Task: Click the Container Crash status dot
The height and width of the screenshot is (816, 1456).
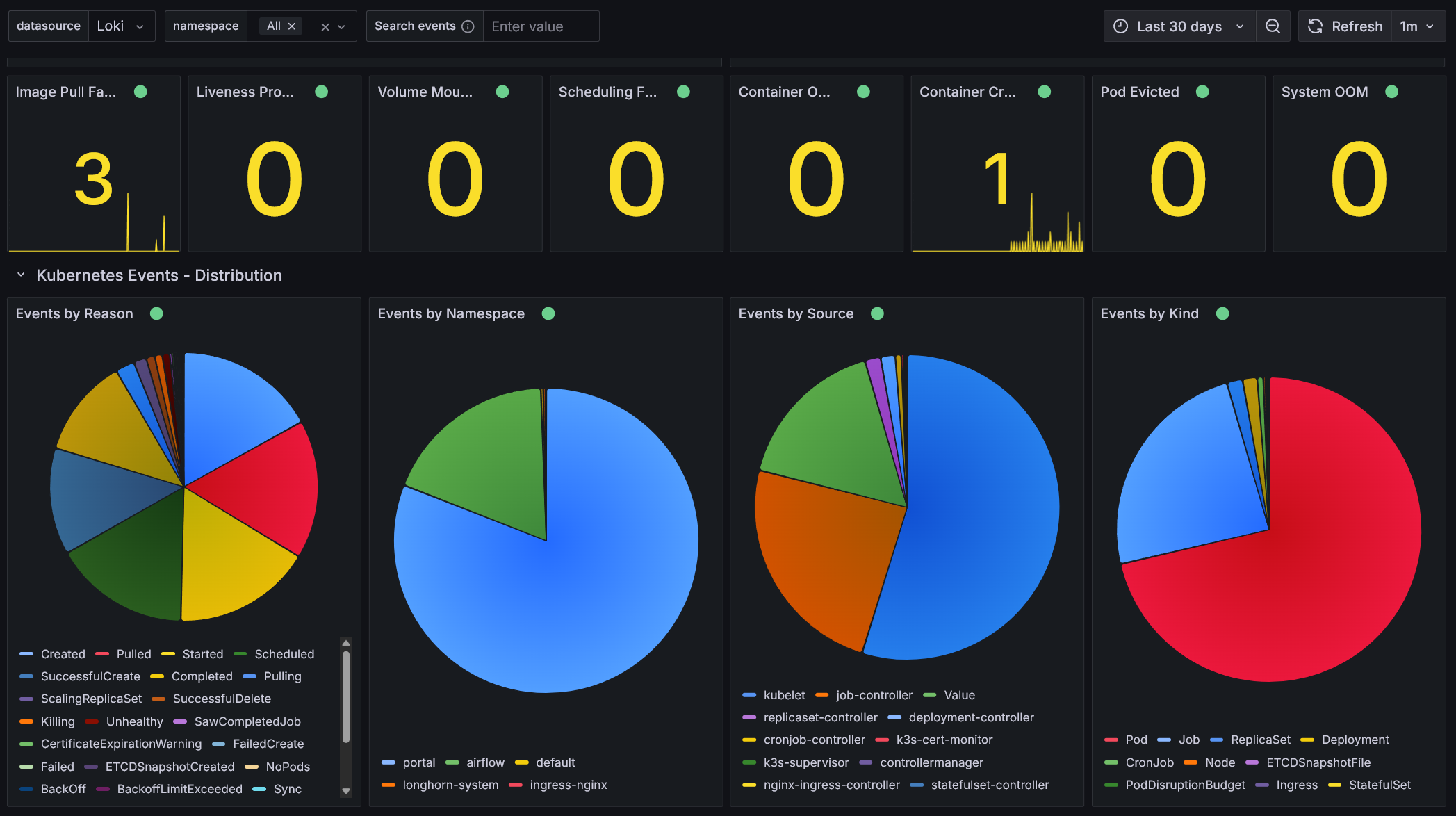Action: coord(1044,92)
